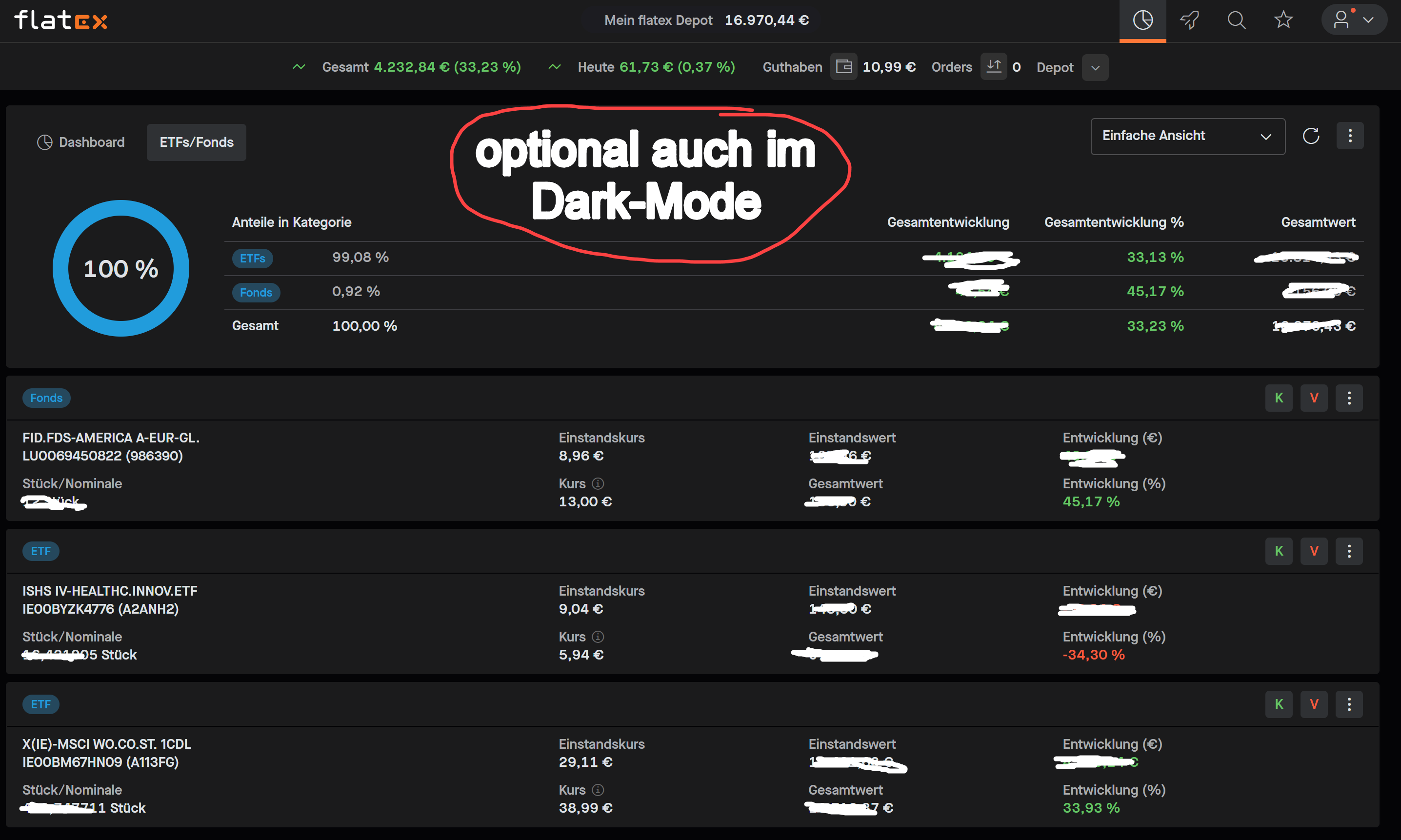Click Kurs info icon for X(IE)-MSCI WO.CO.ST.
Viewport: 1401px width, 840px height.
point(598,790)
